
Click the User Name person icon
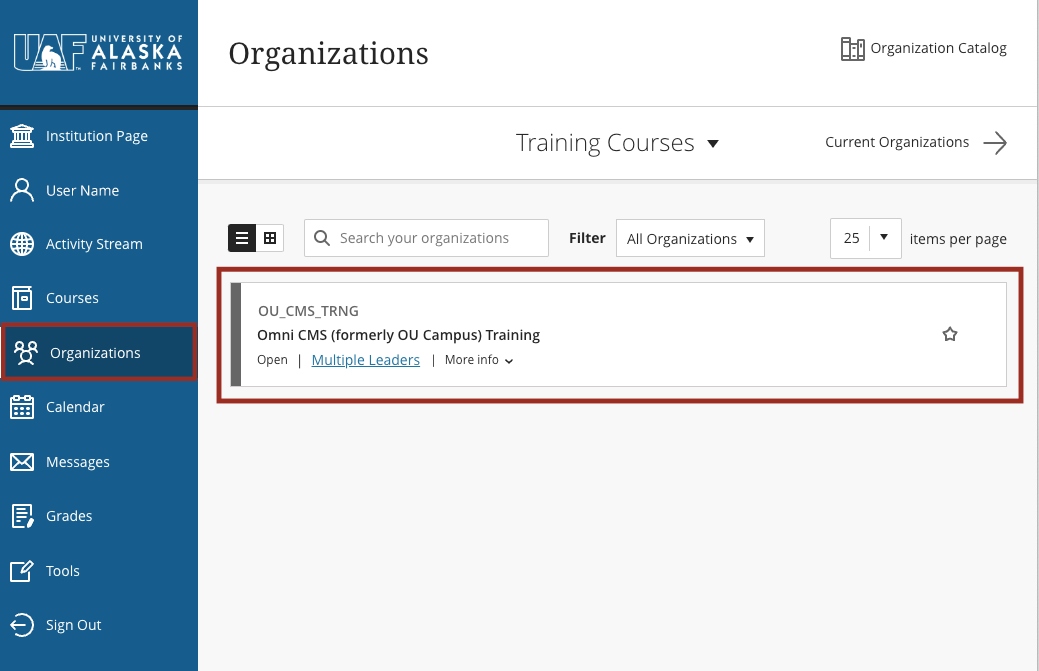click(22, 190)
